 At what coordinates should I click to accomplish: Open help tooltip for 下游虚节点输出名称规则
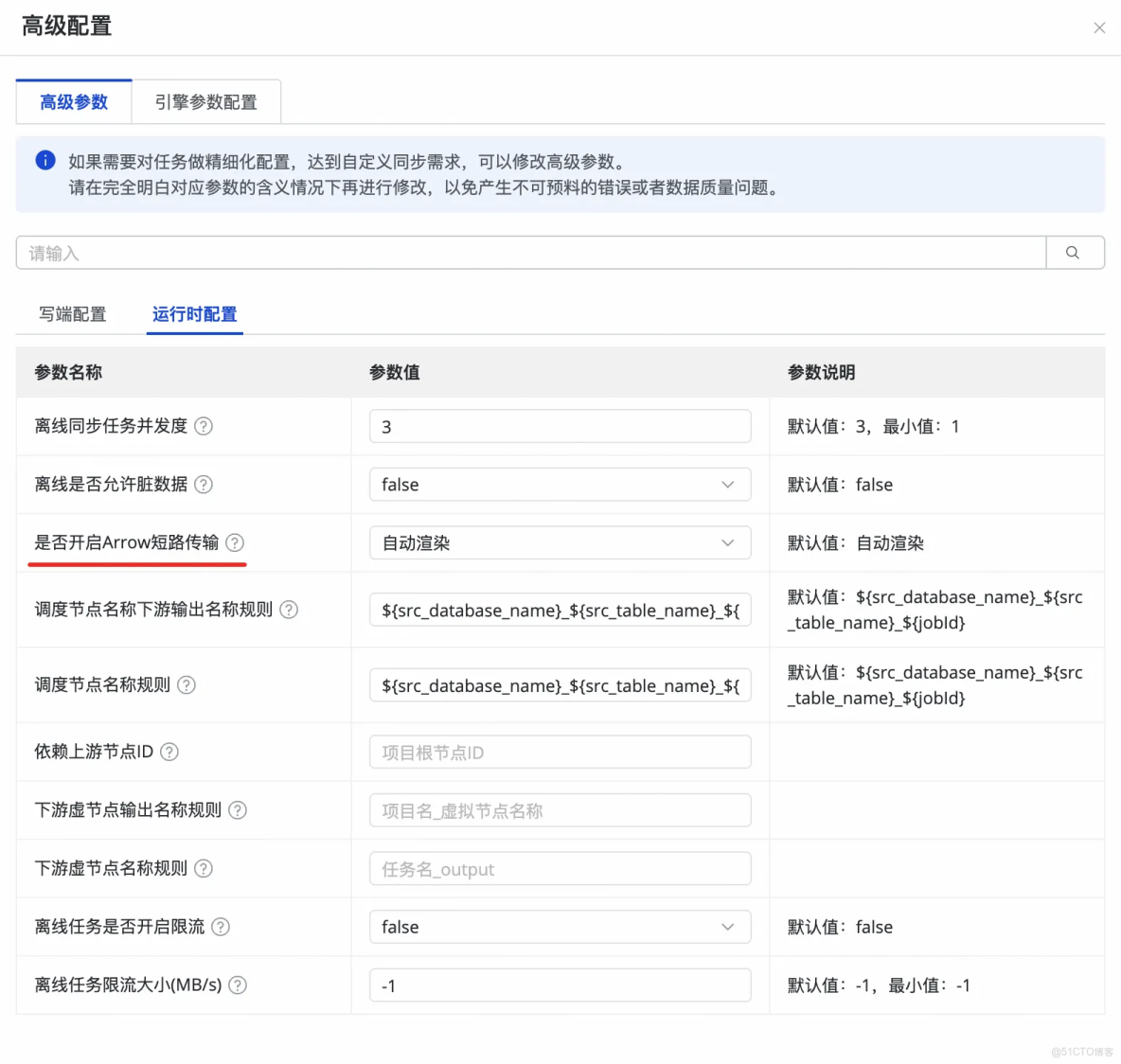click(237, 810)
